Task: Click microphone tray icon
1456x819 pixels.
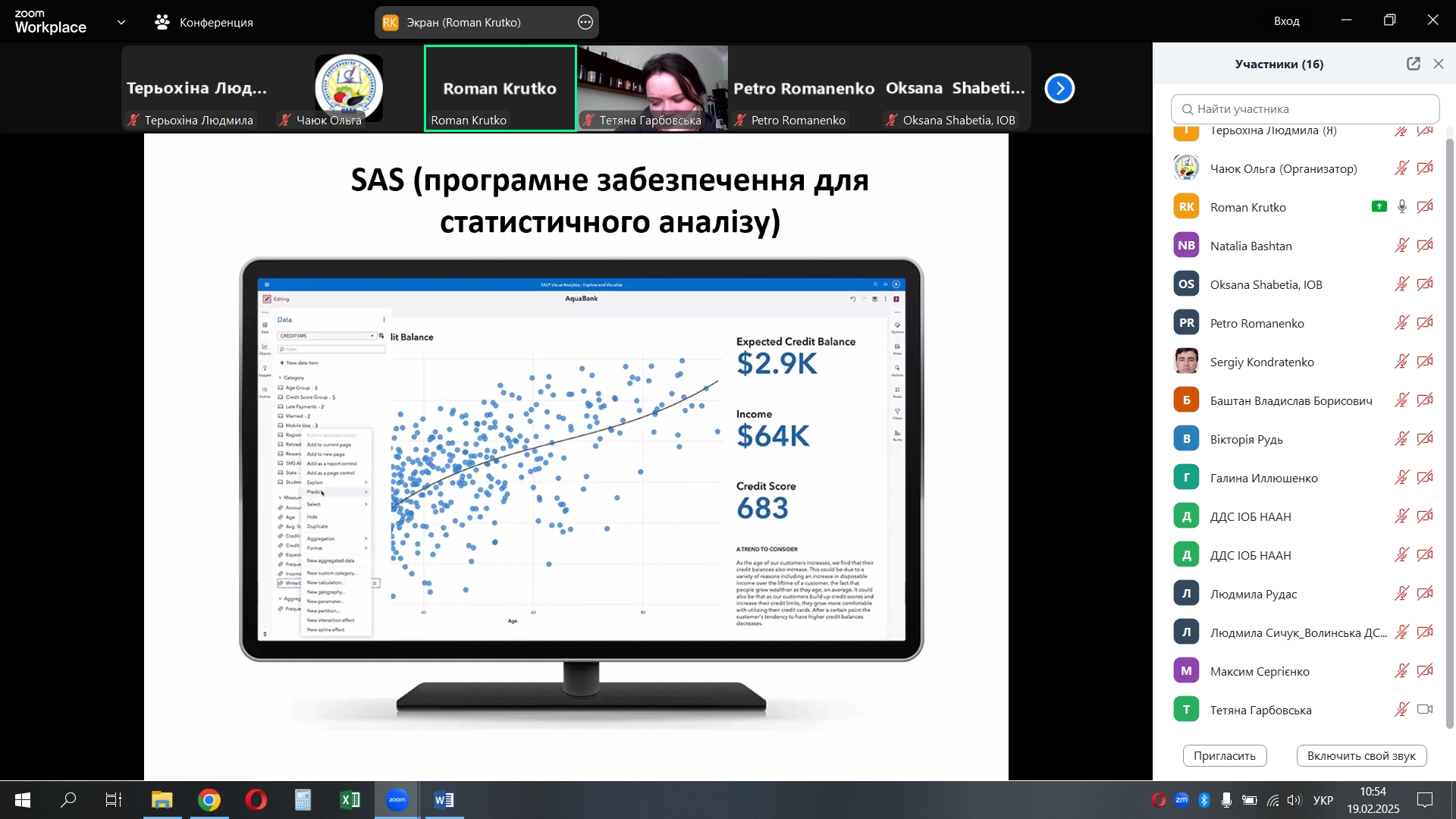Action: pyautogui.click(x=1226, y=800)
